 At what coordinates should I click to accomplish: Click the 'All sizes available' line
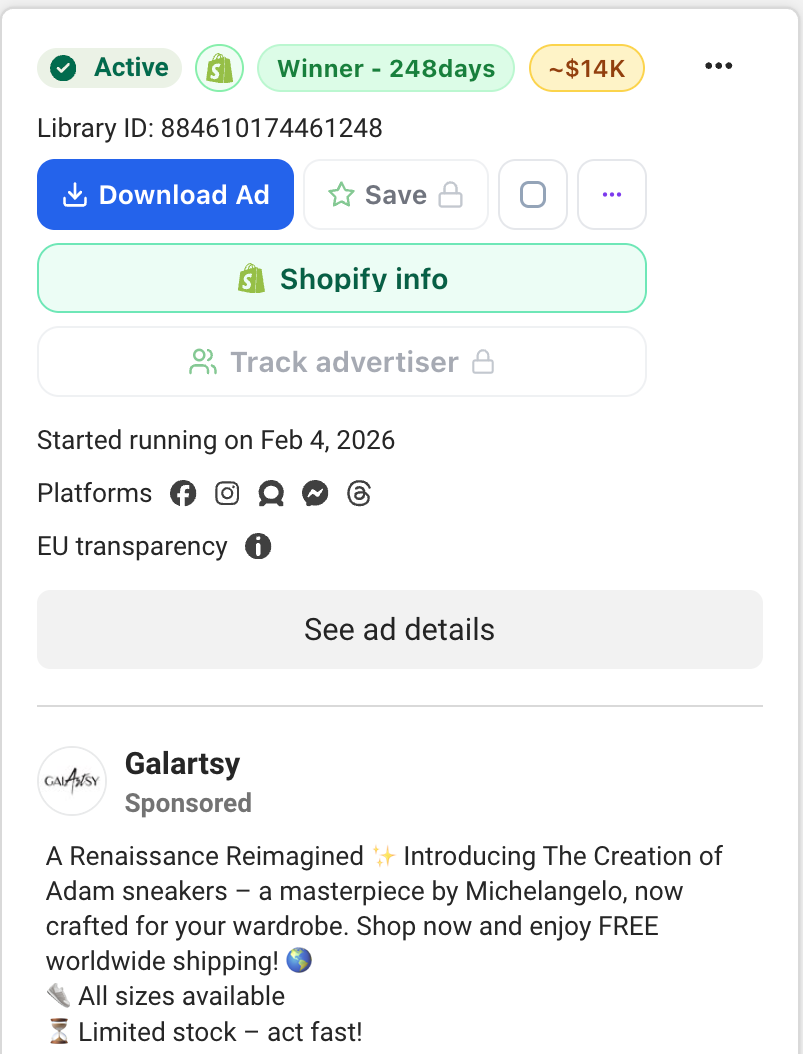coord(165,996)
